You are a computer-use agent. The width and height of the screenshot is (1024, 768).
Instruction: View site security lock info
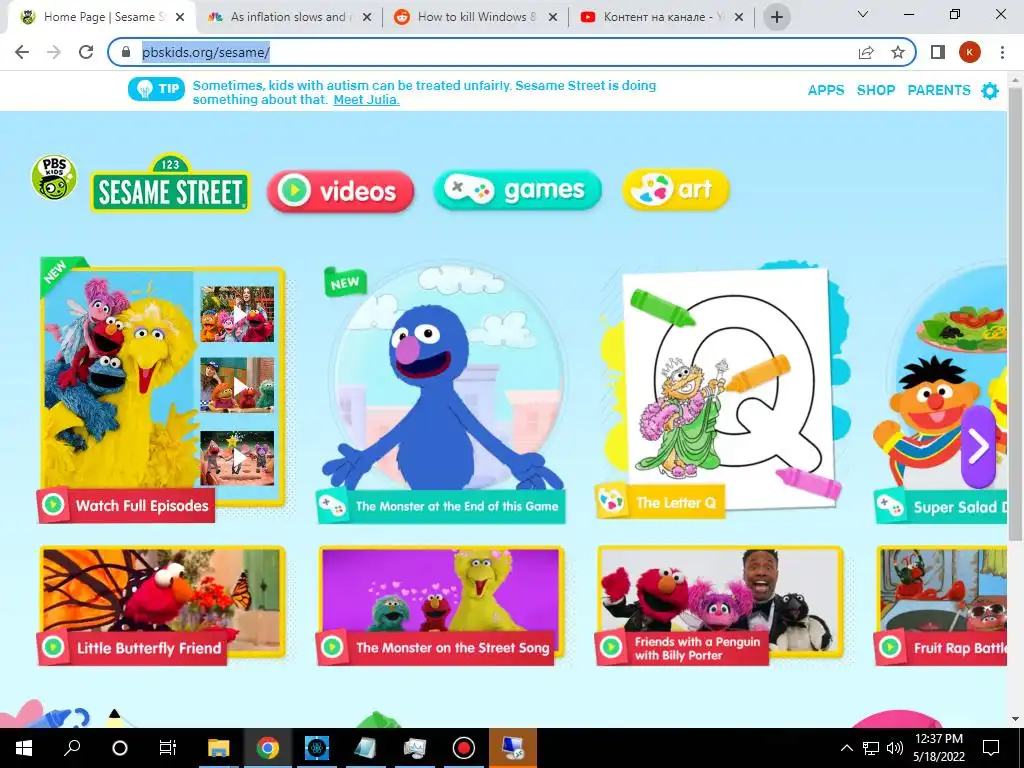coord(126,52)
